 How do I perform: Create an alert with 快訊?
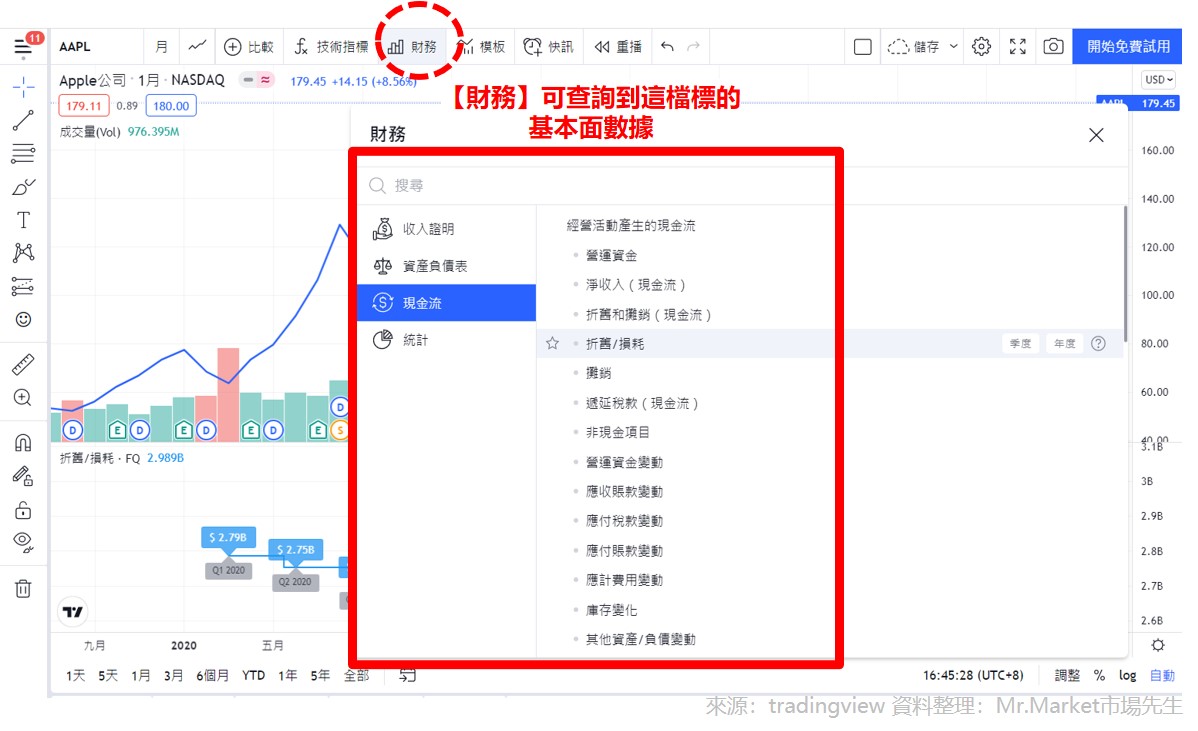click(x=549, y=47)
